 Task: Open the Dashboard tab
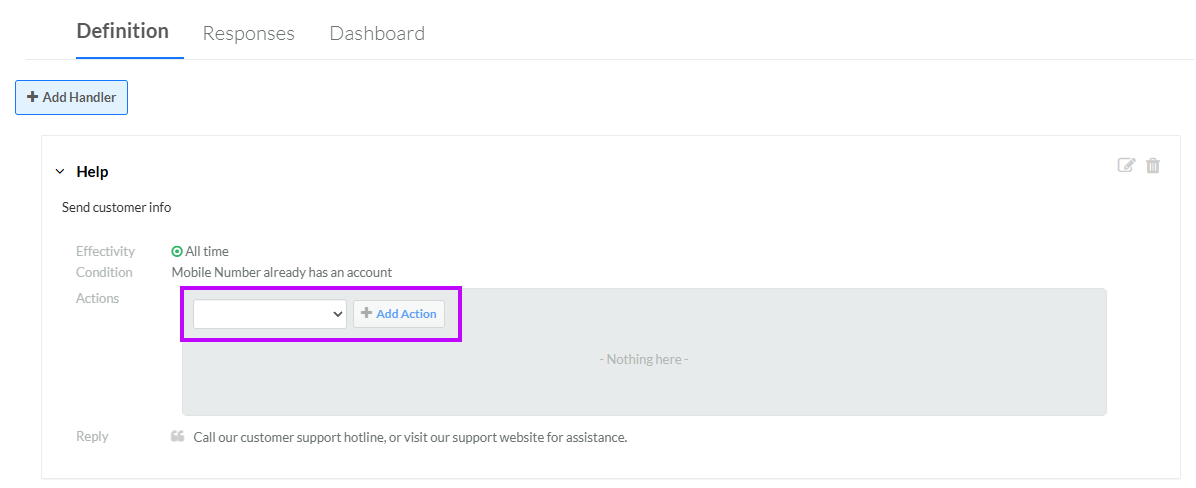click(x=377, y=34)
